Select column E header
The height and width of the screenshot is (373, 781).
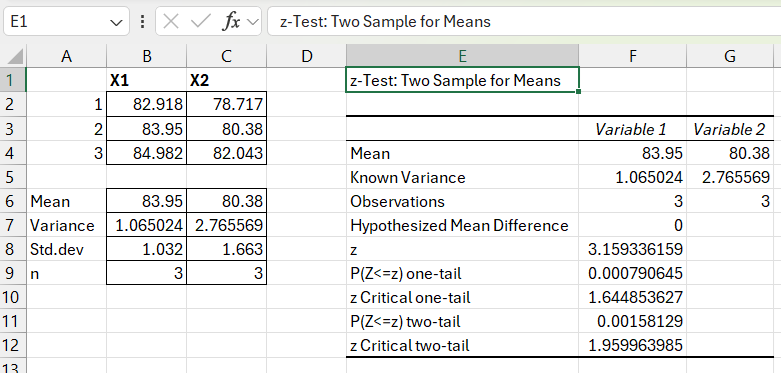click(462, 56)
